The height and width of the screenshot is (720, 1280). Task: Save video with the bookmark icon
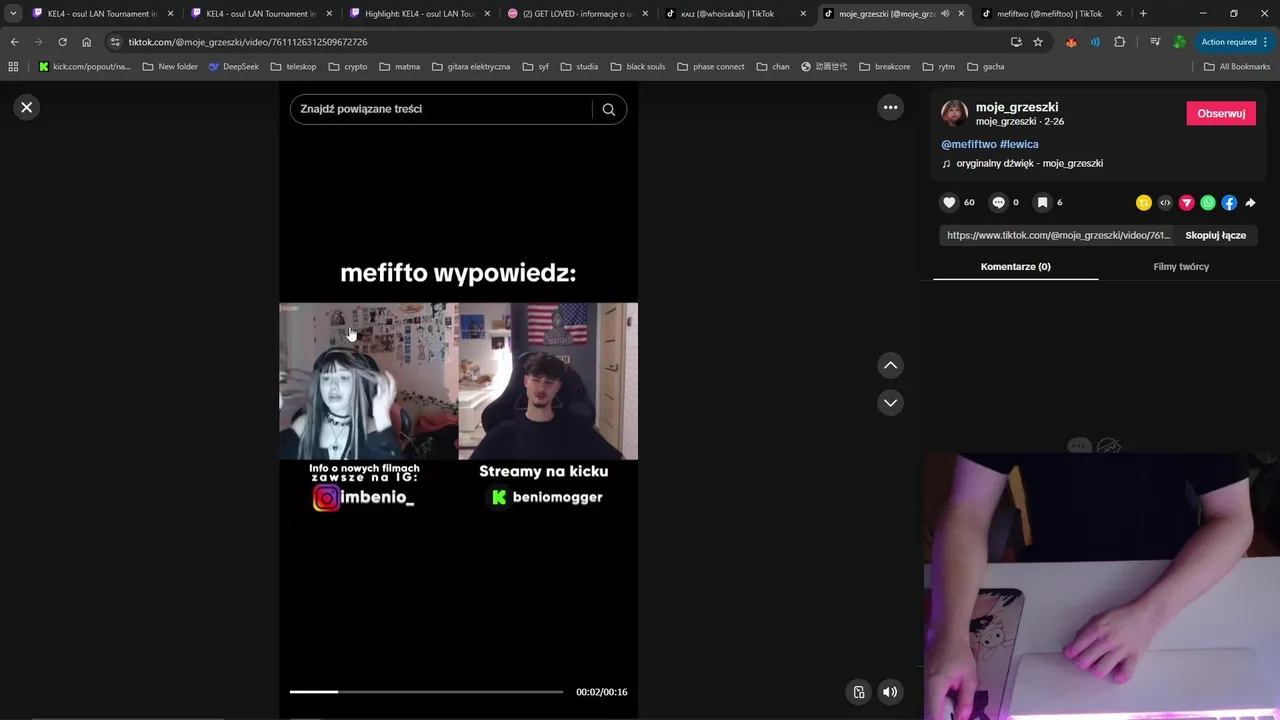tap(1042, 202)
